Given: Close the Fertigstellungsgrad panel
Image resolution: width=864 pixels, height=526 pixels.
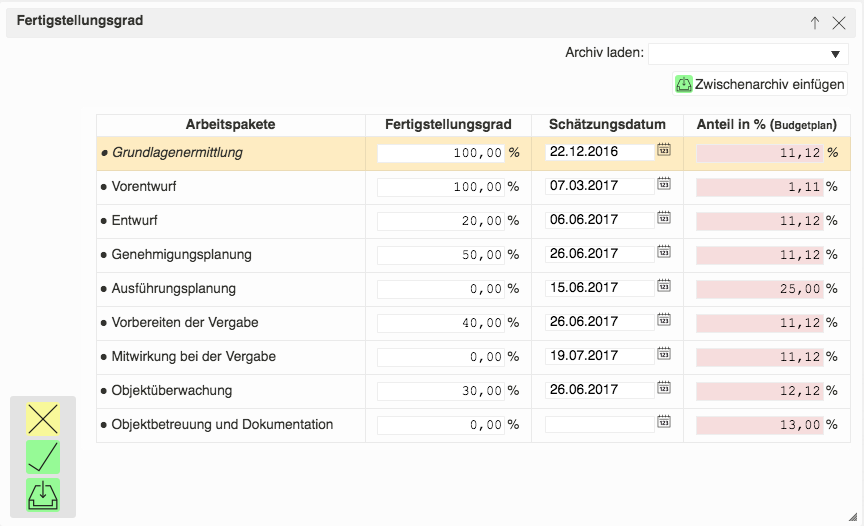Looking at the screenshot, I should coord(839,23).
